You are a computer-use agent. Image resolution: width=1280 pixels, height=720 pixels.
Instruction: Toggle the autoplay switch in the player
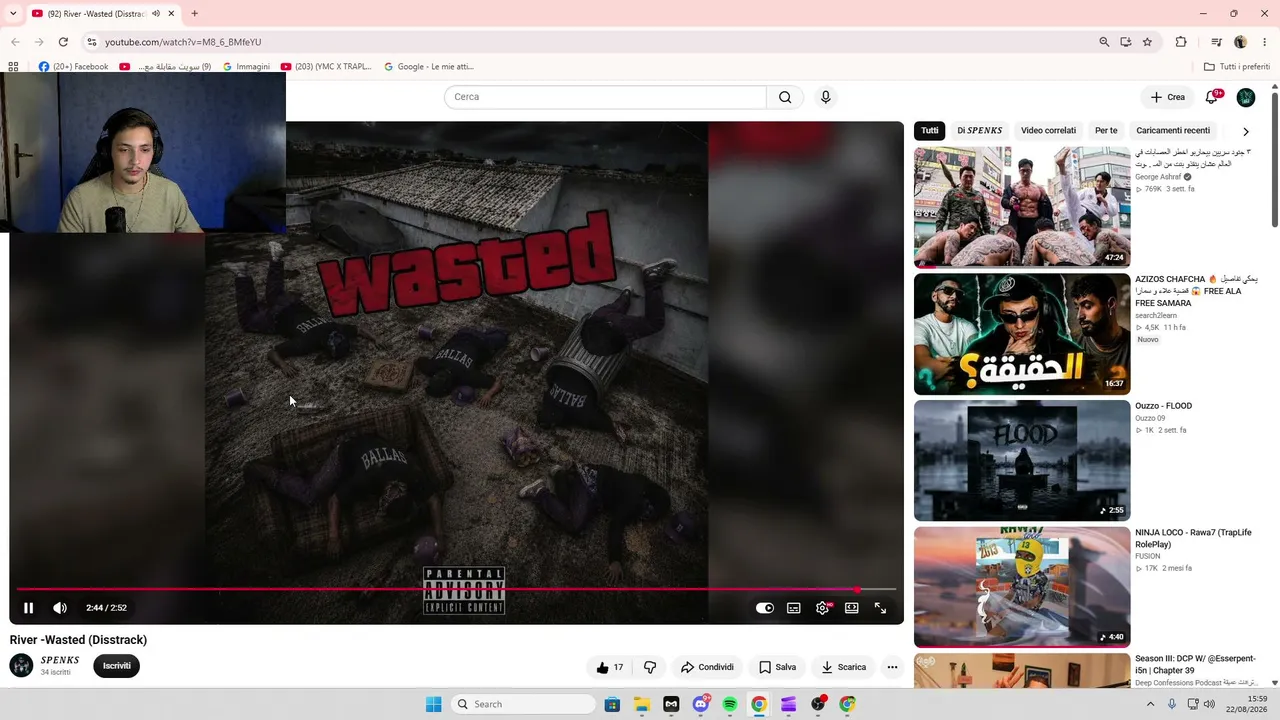[765, 608]
